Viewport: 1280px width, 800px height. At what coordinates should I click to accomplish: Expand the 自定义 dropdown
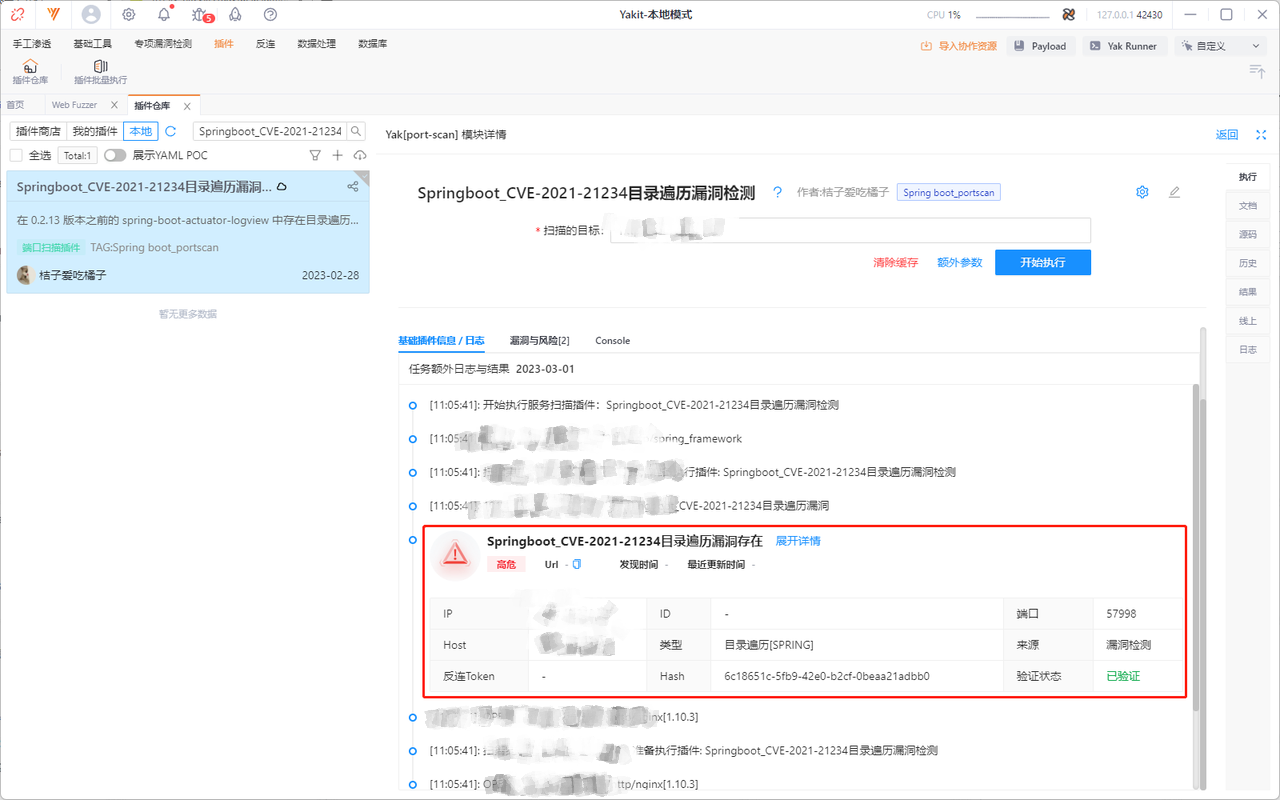[1220, 46]
